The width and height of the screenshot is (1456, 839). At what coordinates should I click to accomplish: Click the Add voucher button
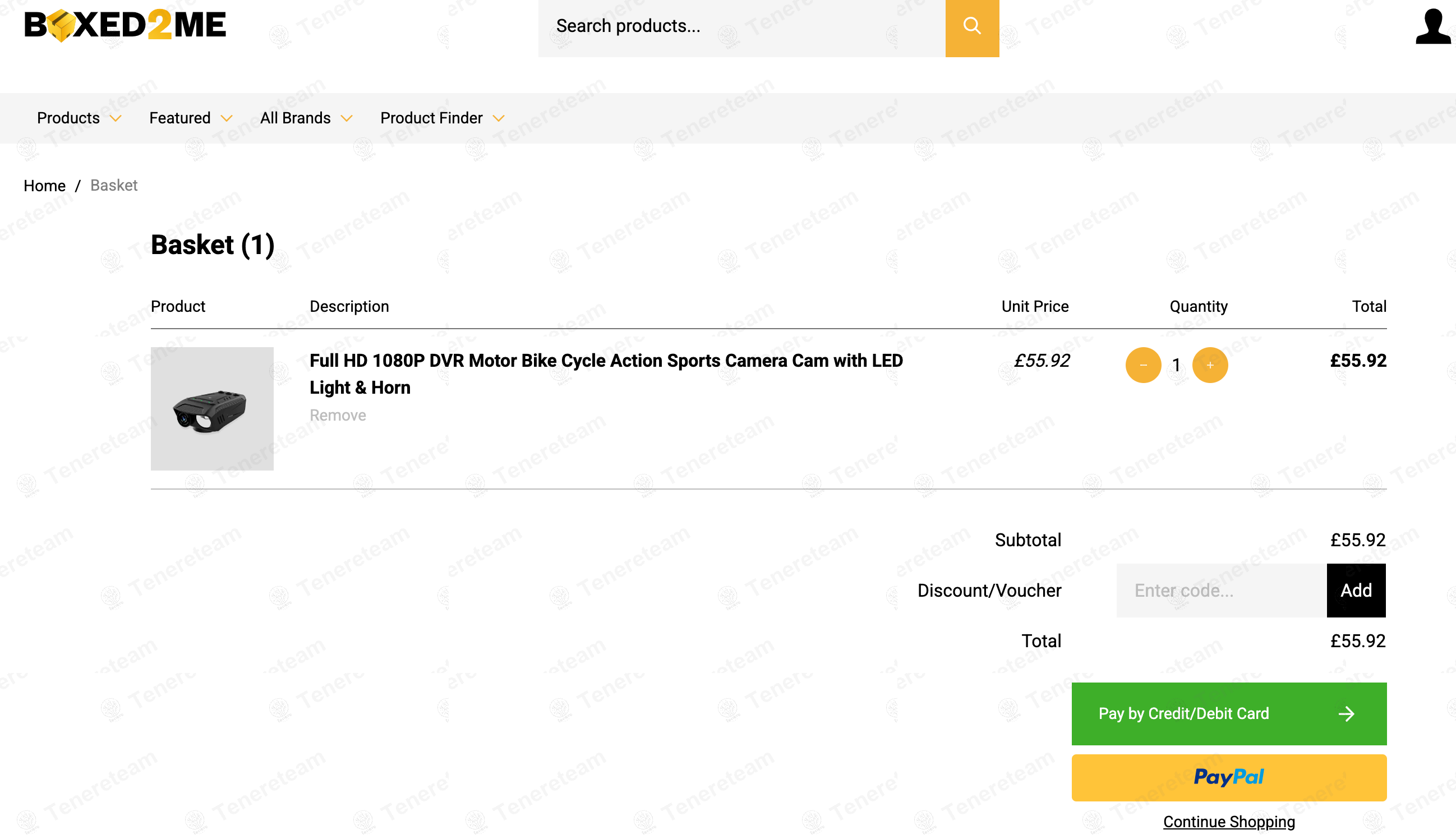point(1356,591)
